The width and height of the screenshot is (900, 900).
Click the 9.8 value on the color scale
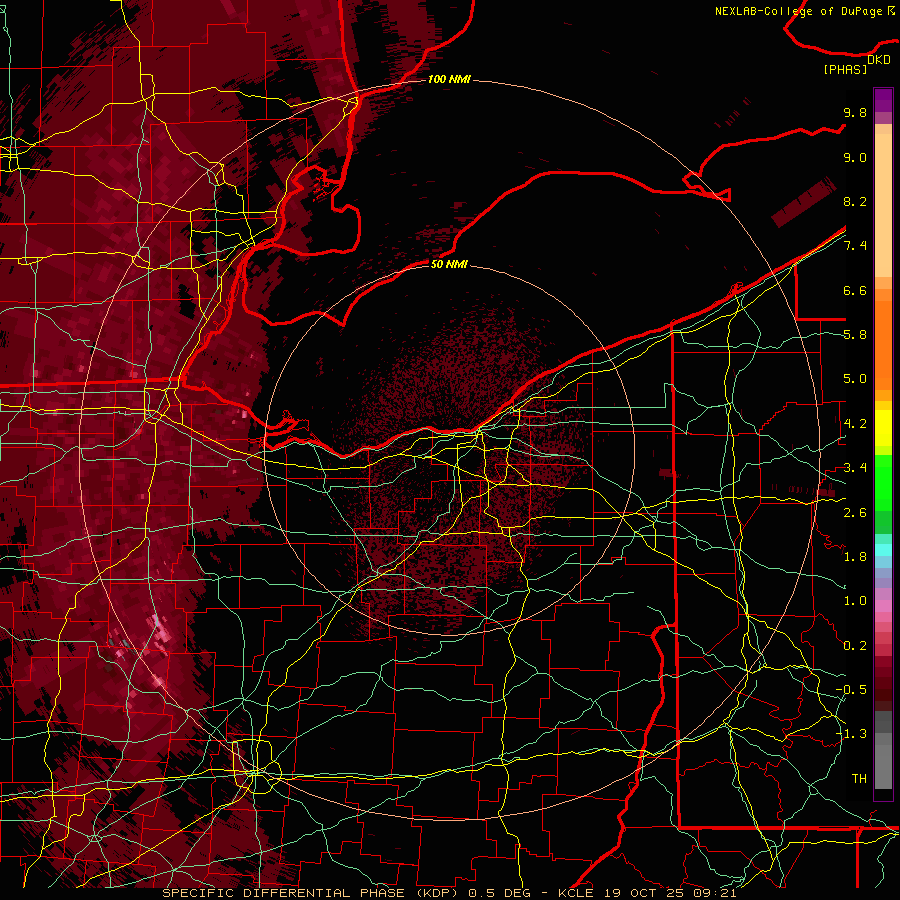[x=855, y=112]
